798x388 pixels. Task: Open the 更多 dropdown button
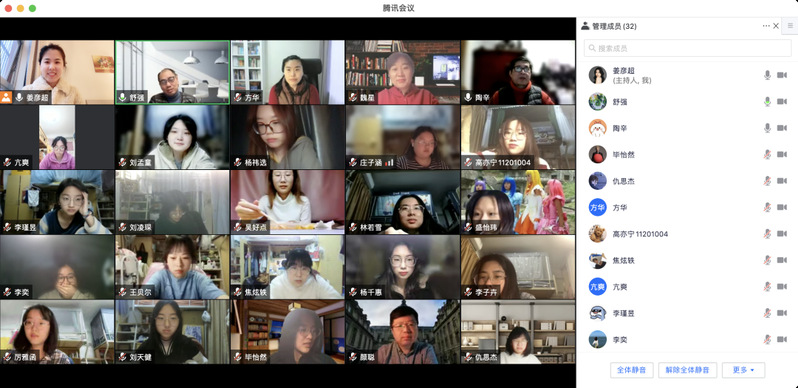click(x=743, y=370)
